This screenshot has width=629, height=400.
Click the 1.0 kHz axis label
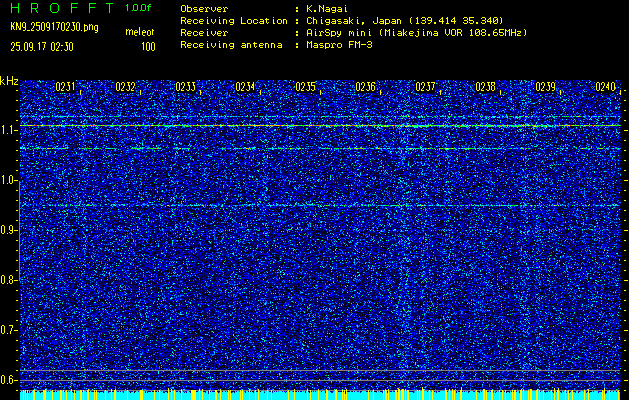pyautogui.click(x=8, y=180)
